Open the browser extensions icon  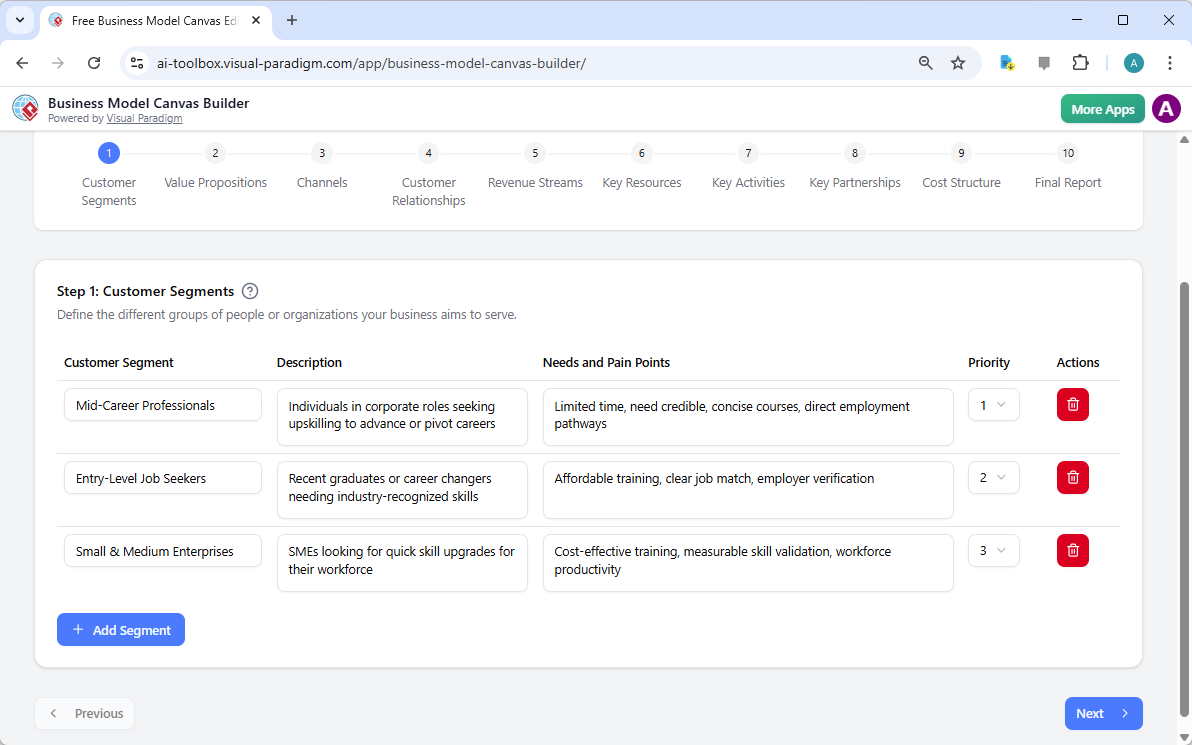(1080, 62)
